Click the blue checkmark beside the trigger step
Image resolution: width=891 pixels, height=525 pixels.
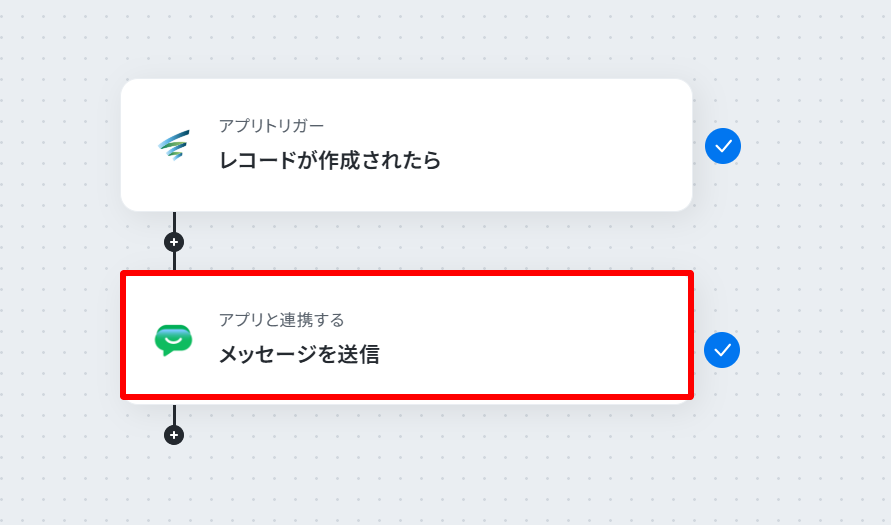pyautogui.click(x=723, y=146)
